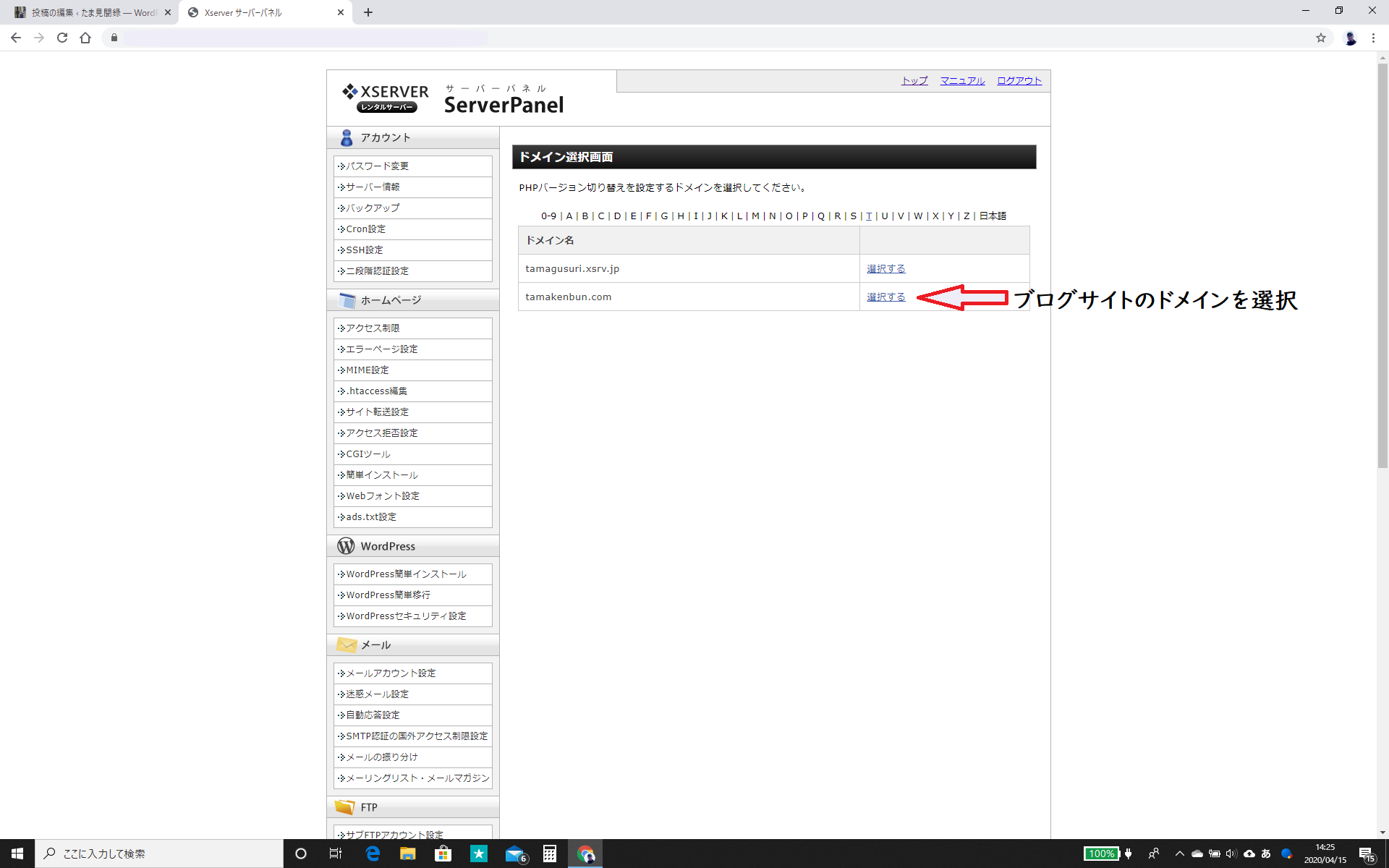
Task: Click the browser home icon
Action: [x=85, y=38]
